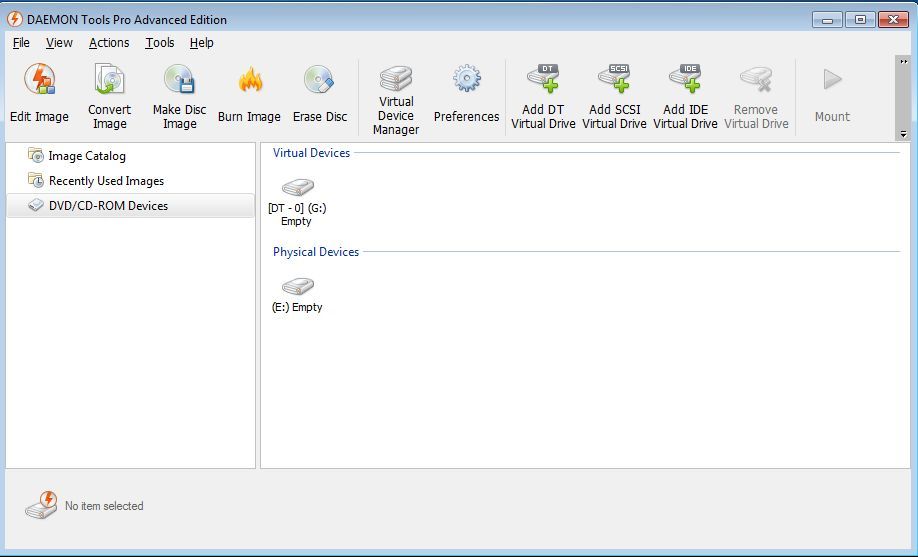Viewport: 918px width, 557px height.
Task: Select the Erase Disc tool
Action: coord(320,94)
